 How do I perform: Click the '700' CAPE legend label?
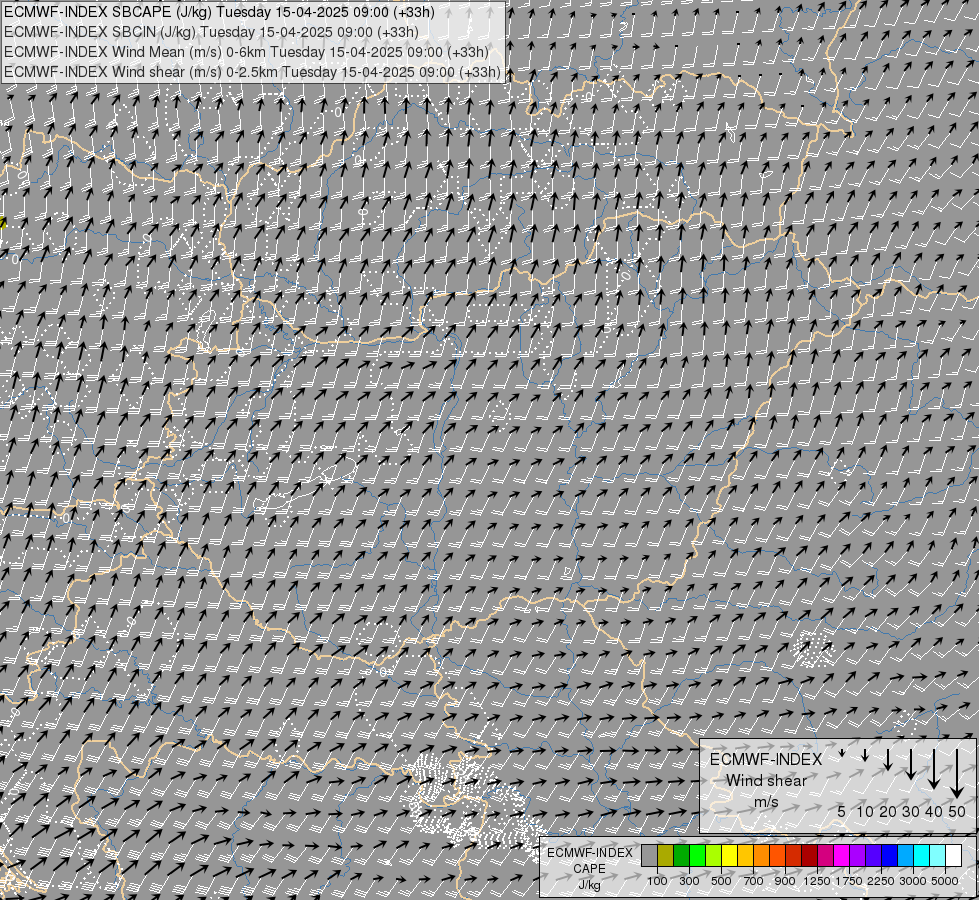[x=754, y=881]
